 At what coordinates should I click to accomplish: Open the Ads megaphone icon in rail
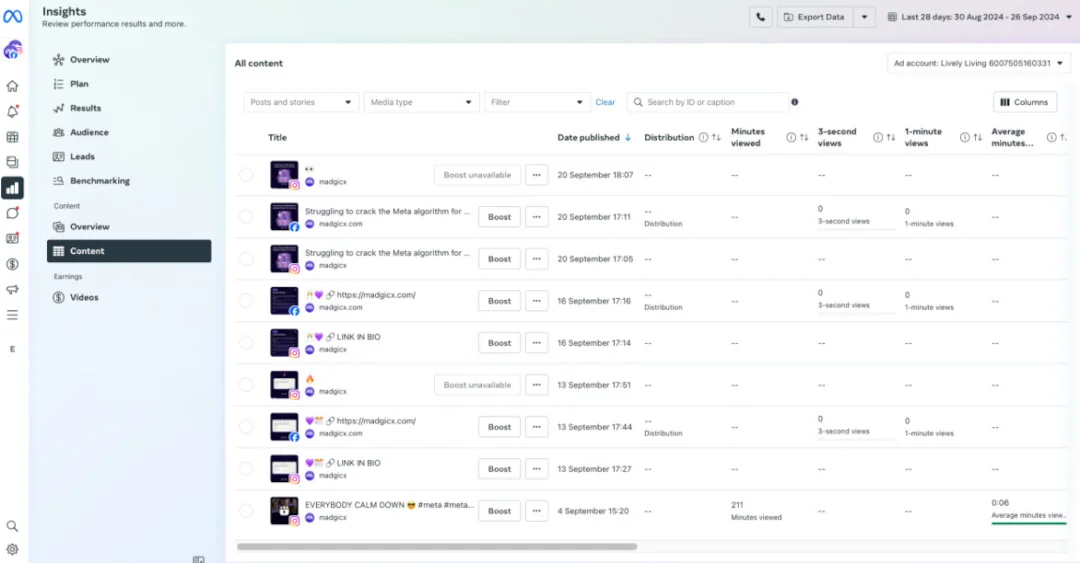click(12, 289)
